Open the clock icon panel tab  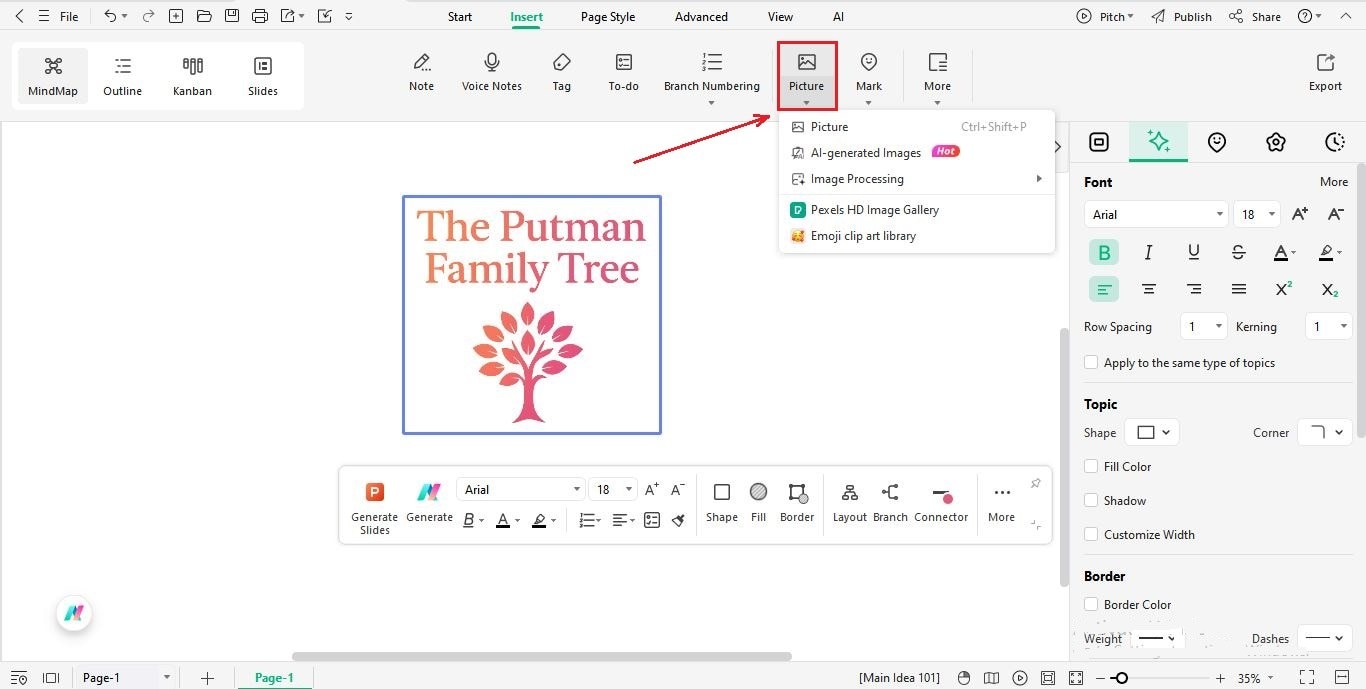[1334, 142]
